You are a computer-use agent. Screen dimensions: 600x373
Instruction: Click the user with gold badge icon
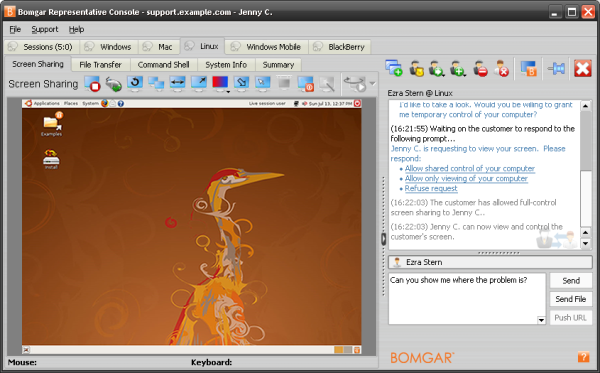pyautogui.click(x=416, y=69)
